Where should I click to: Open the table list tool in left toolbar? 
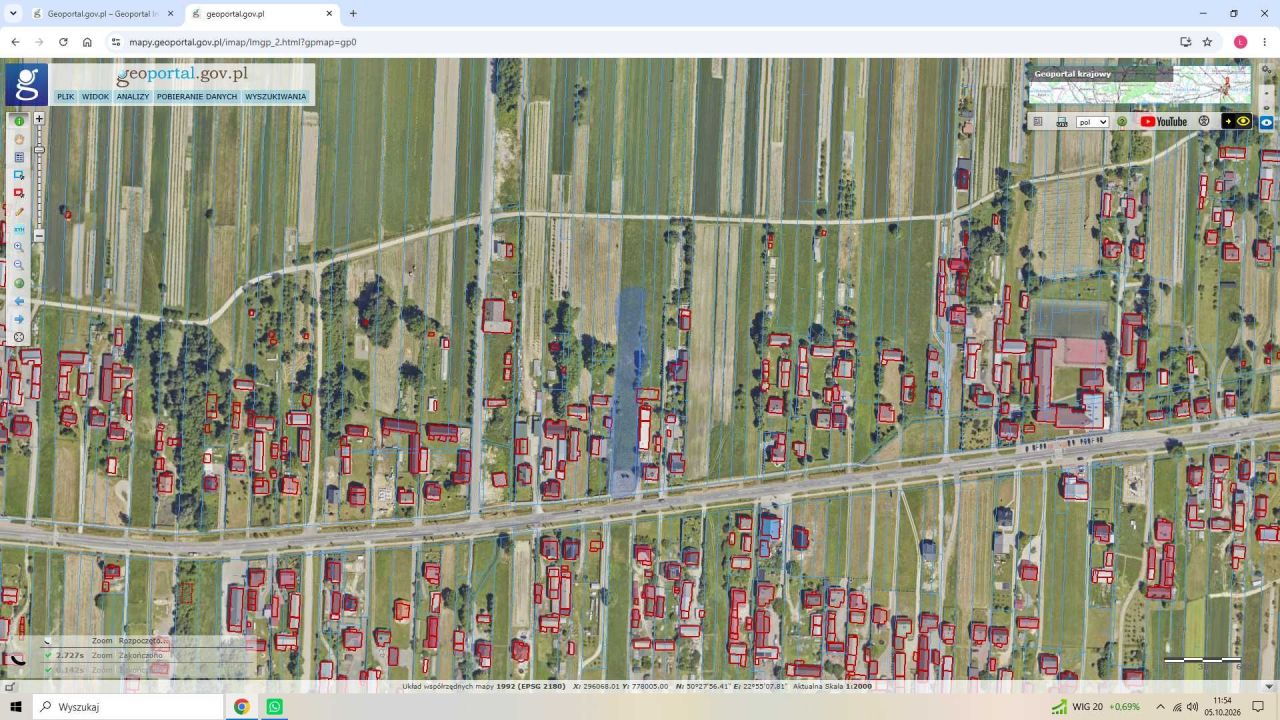point(19,157)
